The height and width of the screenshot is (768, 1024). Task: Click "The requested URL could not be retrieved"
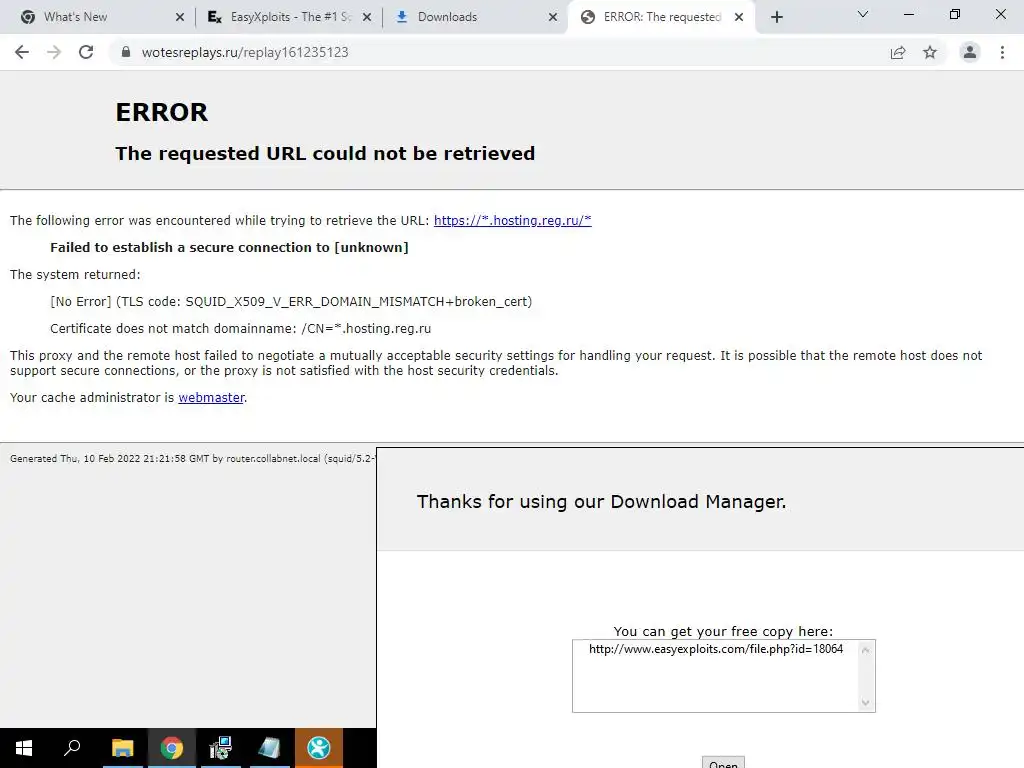click(325, 153)
